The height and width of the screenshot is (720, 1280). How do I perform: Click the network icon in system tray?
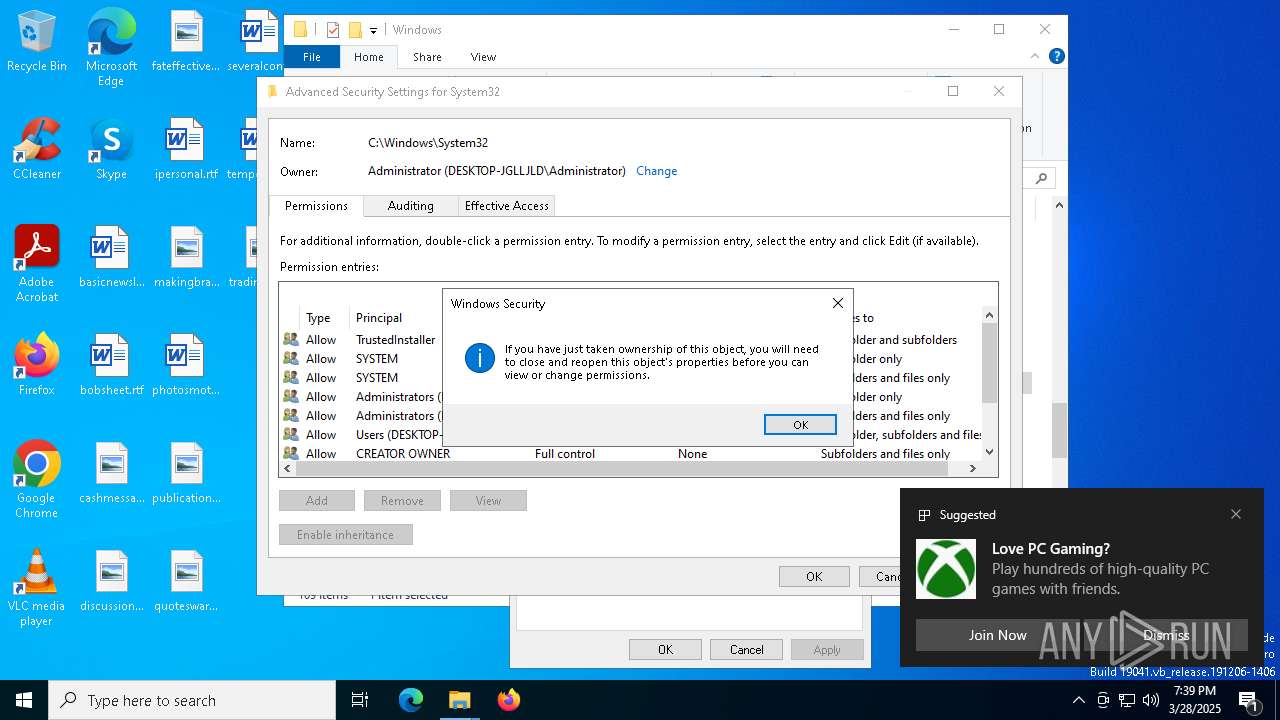tap(1127, 700)
